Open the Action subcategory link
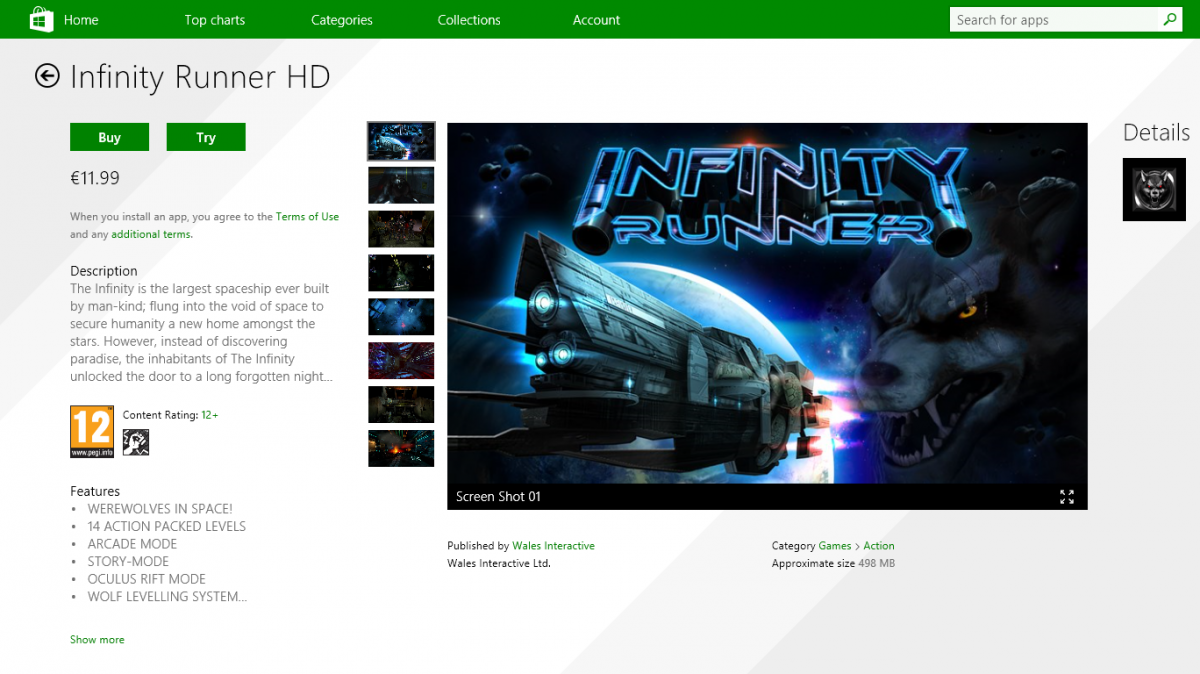This screenshot has width=1200, height=674. click(879, 546)
